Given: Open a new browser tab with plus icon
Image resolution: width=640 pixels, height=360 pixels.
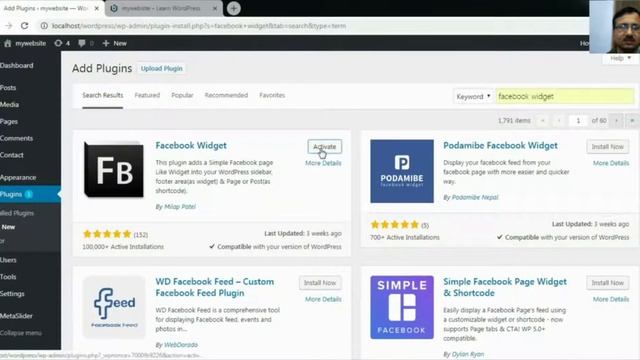Looking at the screenshot, I should click(233, 8).
